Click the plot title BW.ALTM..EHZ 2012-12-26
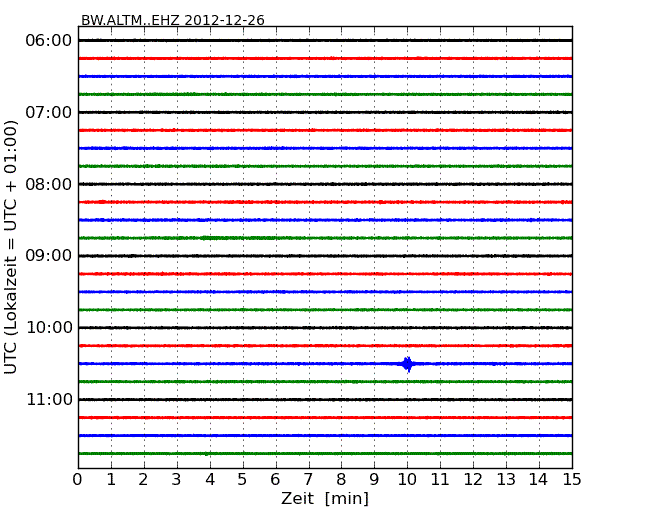This screenshot has width=650, height=520. tap(172, 20)
